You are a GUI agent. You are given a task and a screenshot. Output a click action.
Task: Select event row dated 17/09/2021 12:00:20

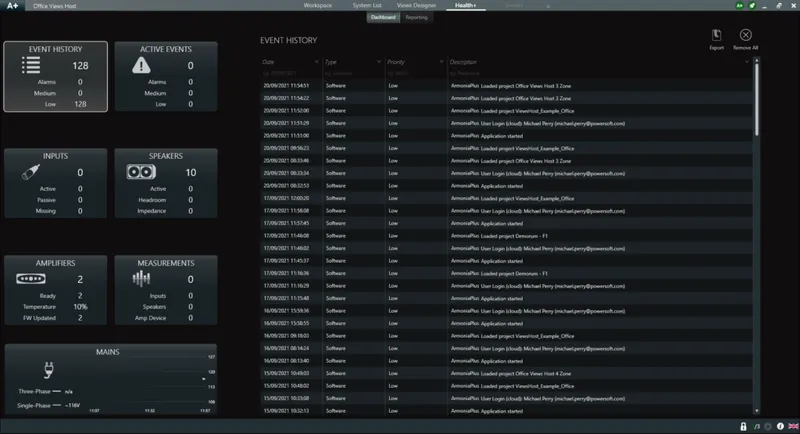tap(506, 198)
